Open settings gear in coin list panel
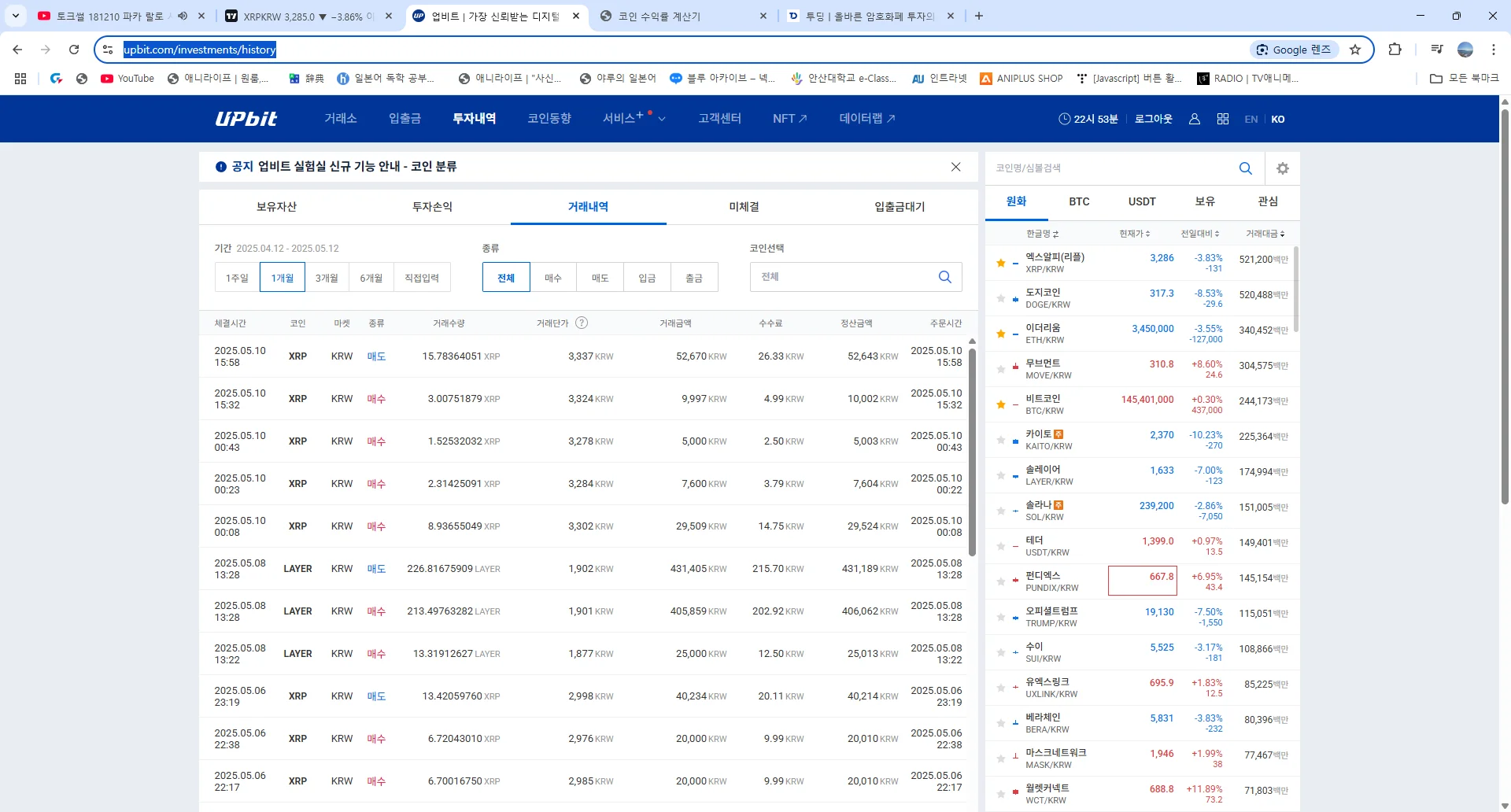This screenshot has height=812, width=1511. [1283, 168]
